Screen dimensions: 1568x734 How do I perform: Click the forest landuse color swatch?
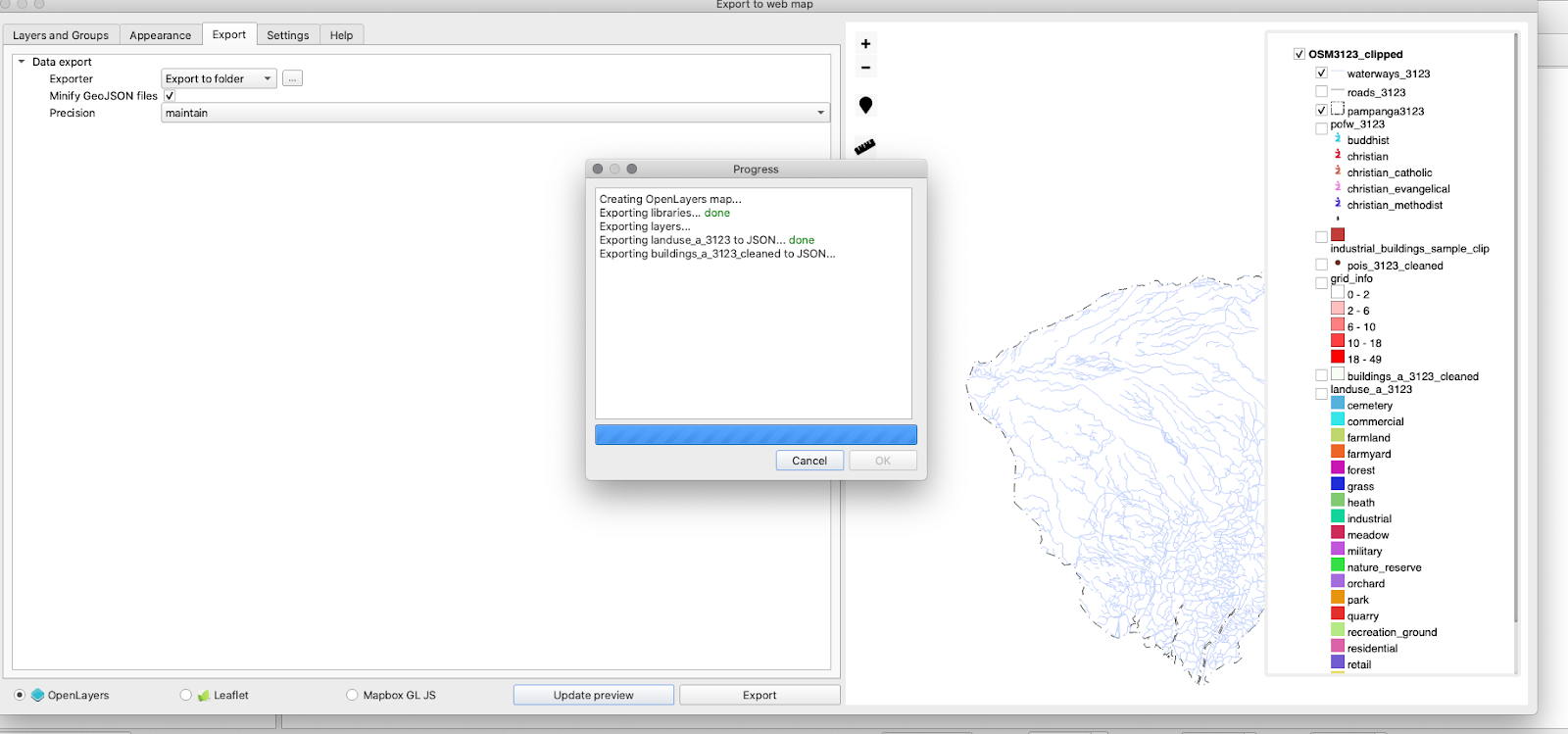pos(1338,469)
